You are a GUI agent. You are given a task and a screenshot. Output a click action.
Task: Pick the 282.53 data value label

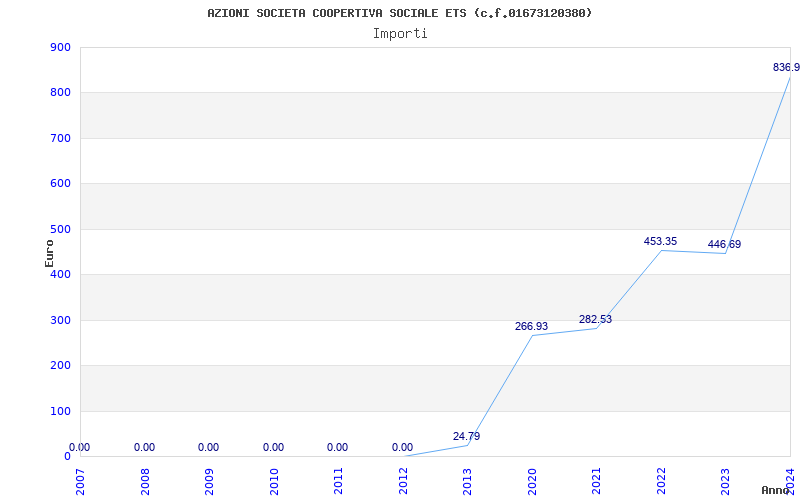[595, 319]
